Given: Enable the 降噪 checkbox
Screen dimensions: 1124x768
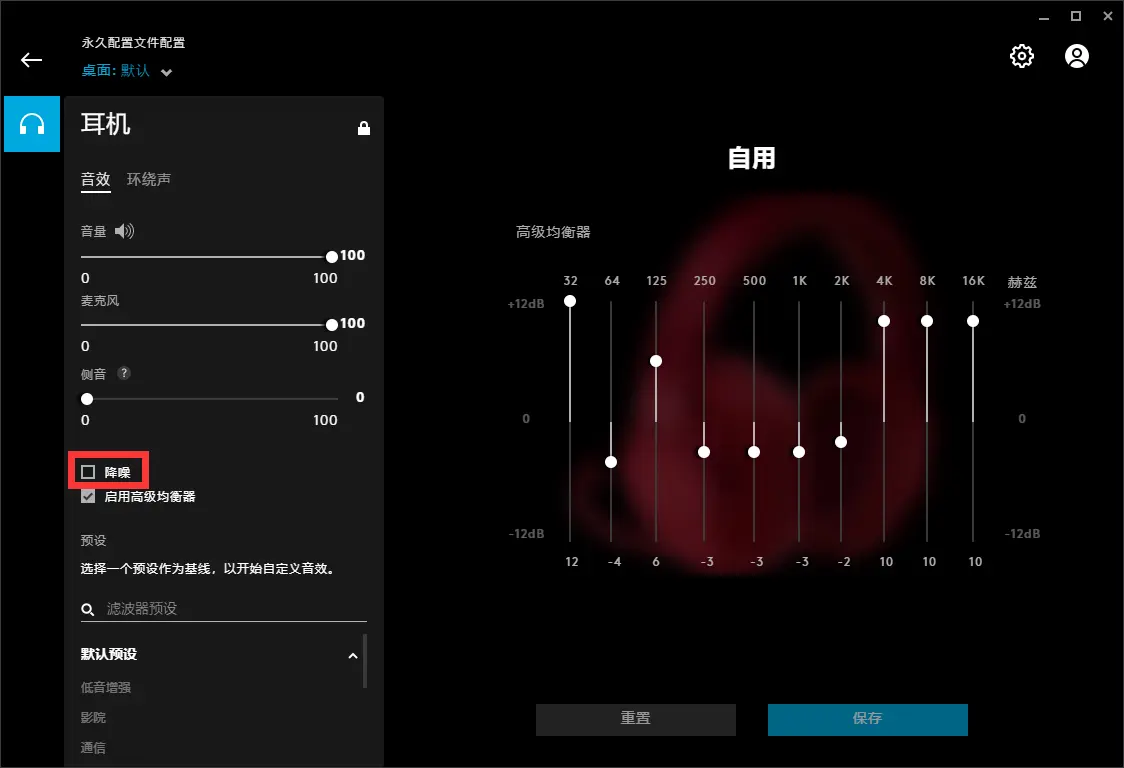Looking at the screenshot, I should pos(88,472).
